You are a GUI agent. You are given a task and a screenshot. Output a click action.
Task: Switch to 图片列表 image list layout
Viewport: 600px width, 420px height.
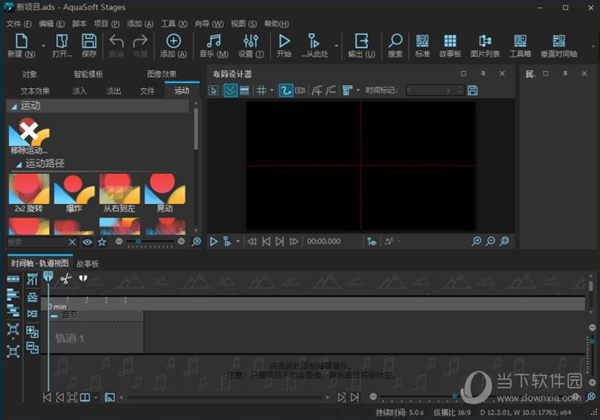pos(485,41)
